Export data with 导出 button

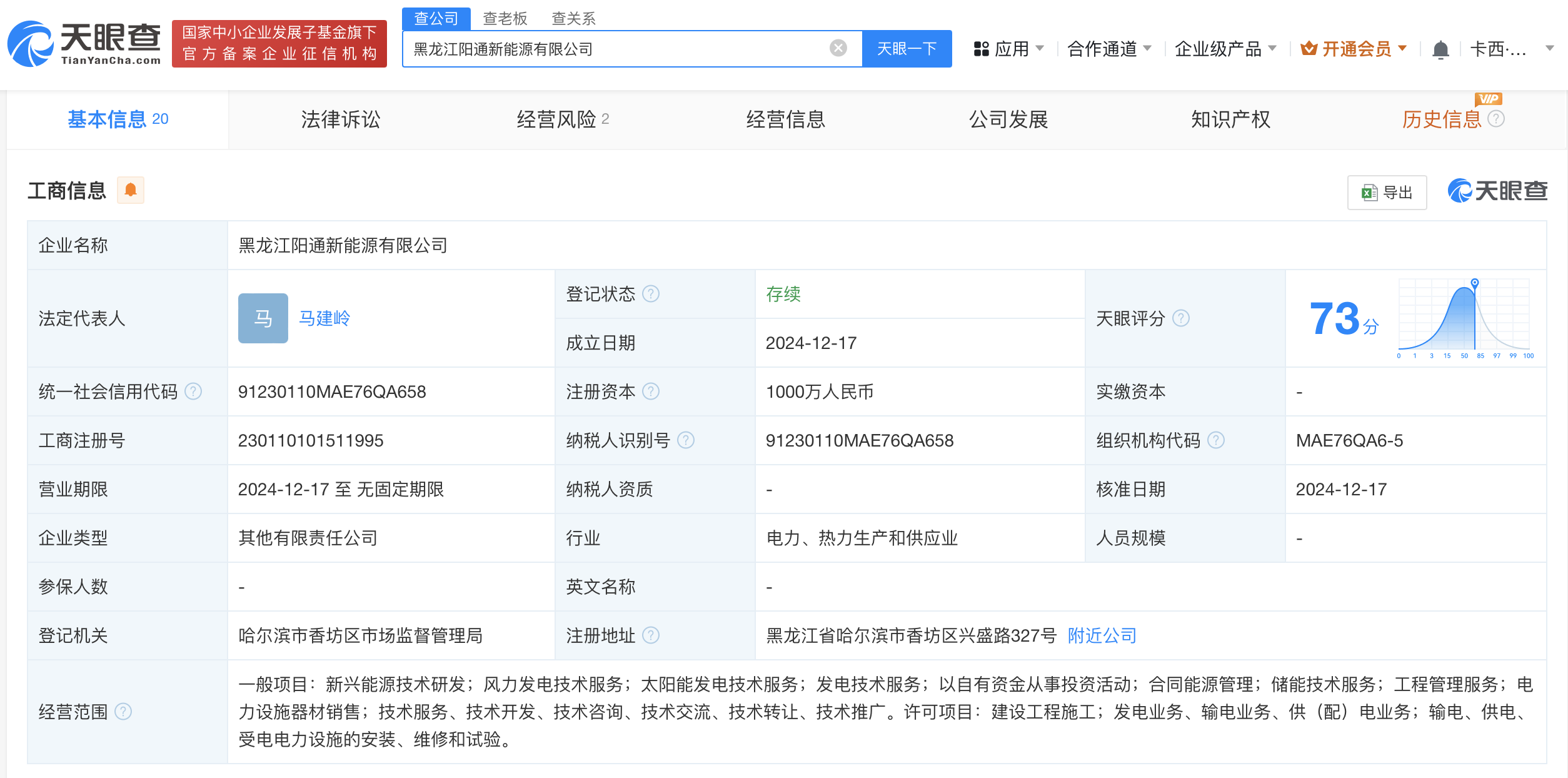1387,193
